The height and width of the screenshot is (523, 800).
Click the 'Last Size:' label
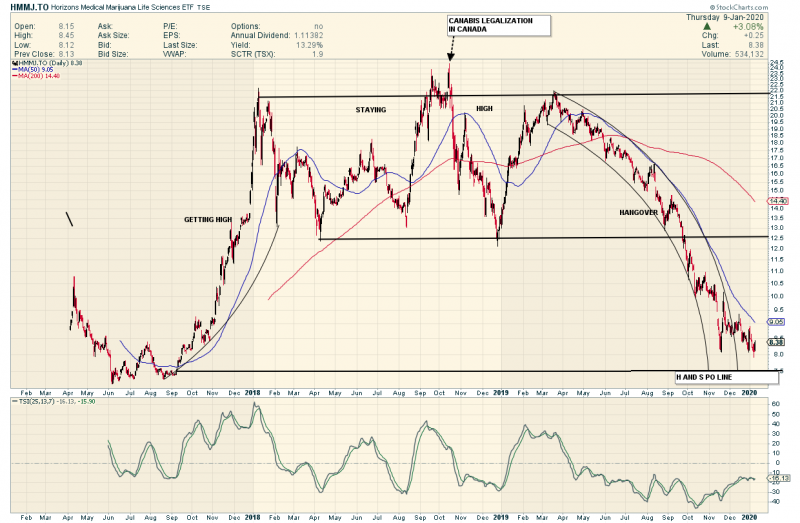point(180,45)
